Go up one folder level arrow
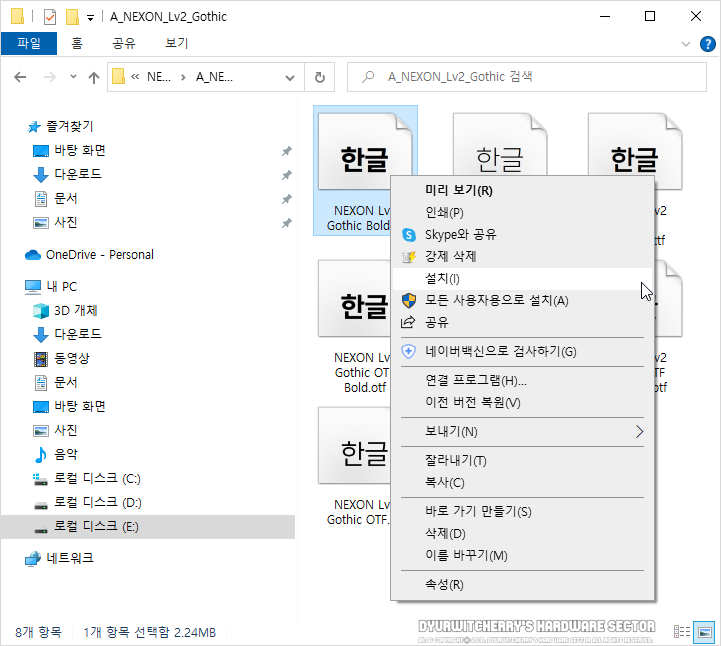Image resolution: width=721 pixels, height=646 pixels. [x=94, y=77]
